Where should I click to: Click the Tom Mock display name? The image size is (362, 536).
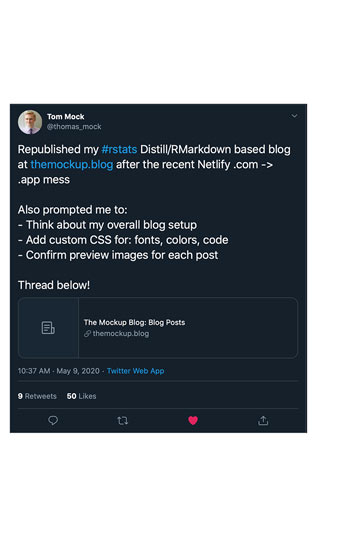pyautogui.click(x=66, y=117)
